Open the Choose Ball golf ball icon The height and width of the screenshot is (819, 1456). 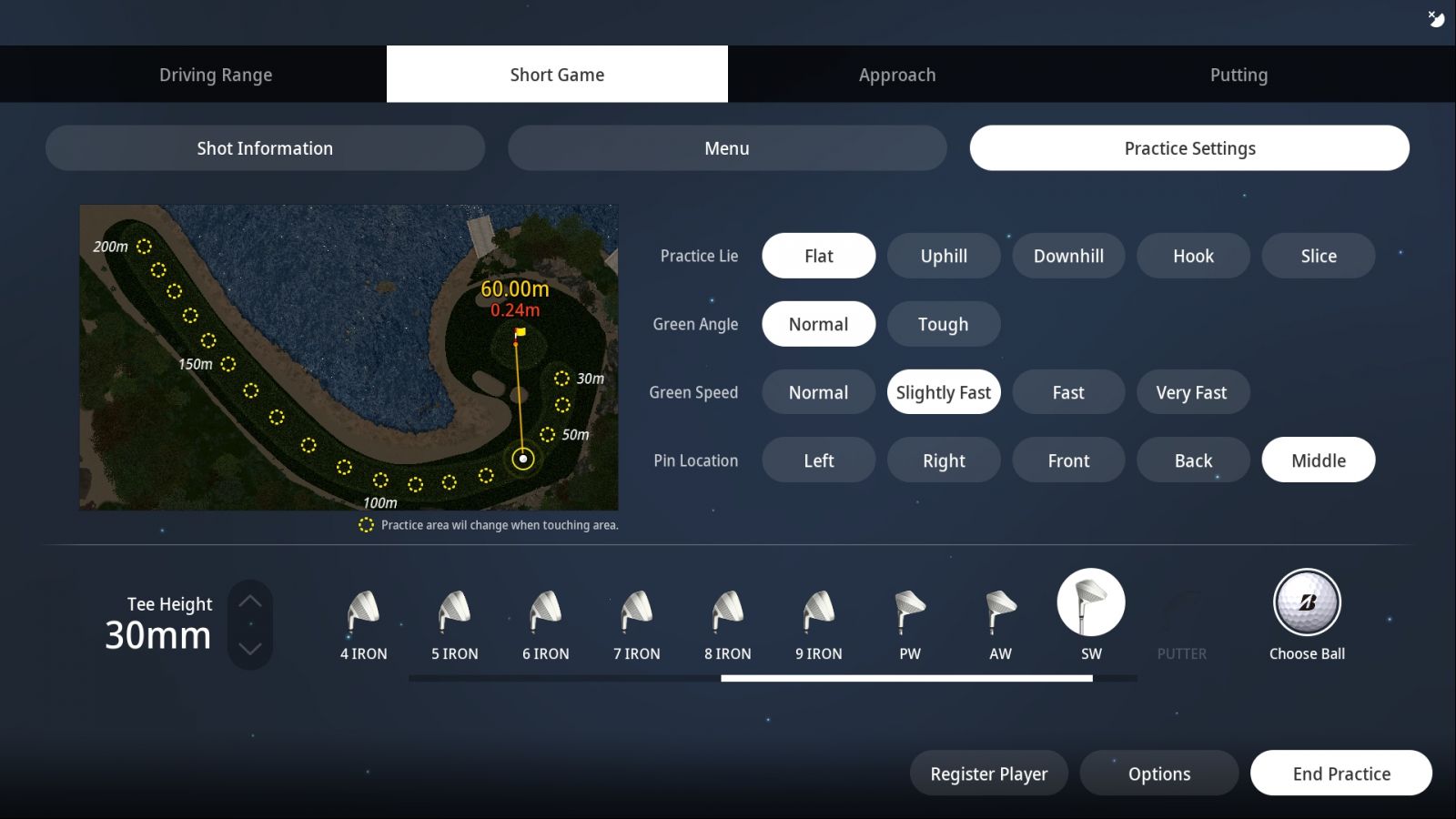click(x=1307, y=603)
